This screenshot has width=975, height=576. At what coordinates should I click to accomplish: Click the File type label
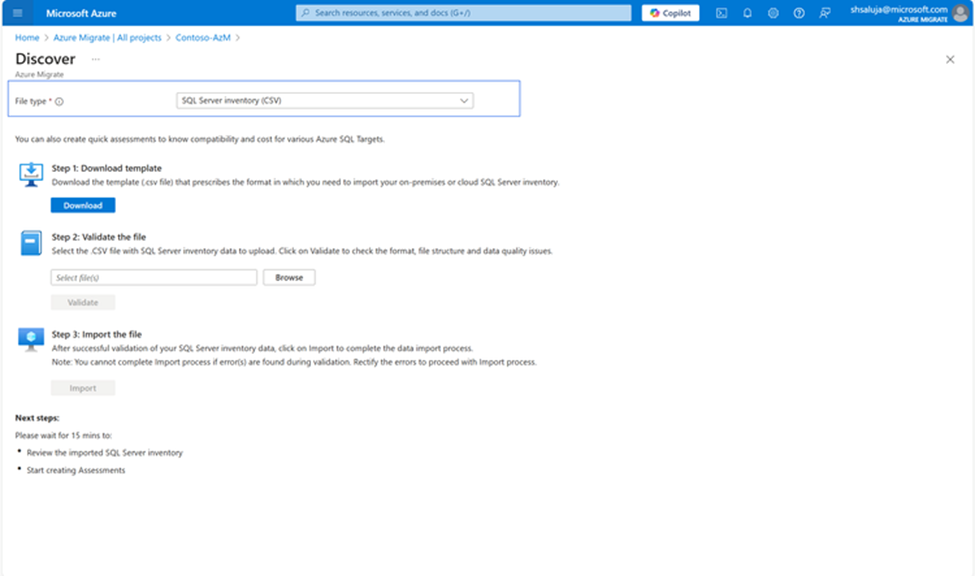[x=30, y=101]
